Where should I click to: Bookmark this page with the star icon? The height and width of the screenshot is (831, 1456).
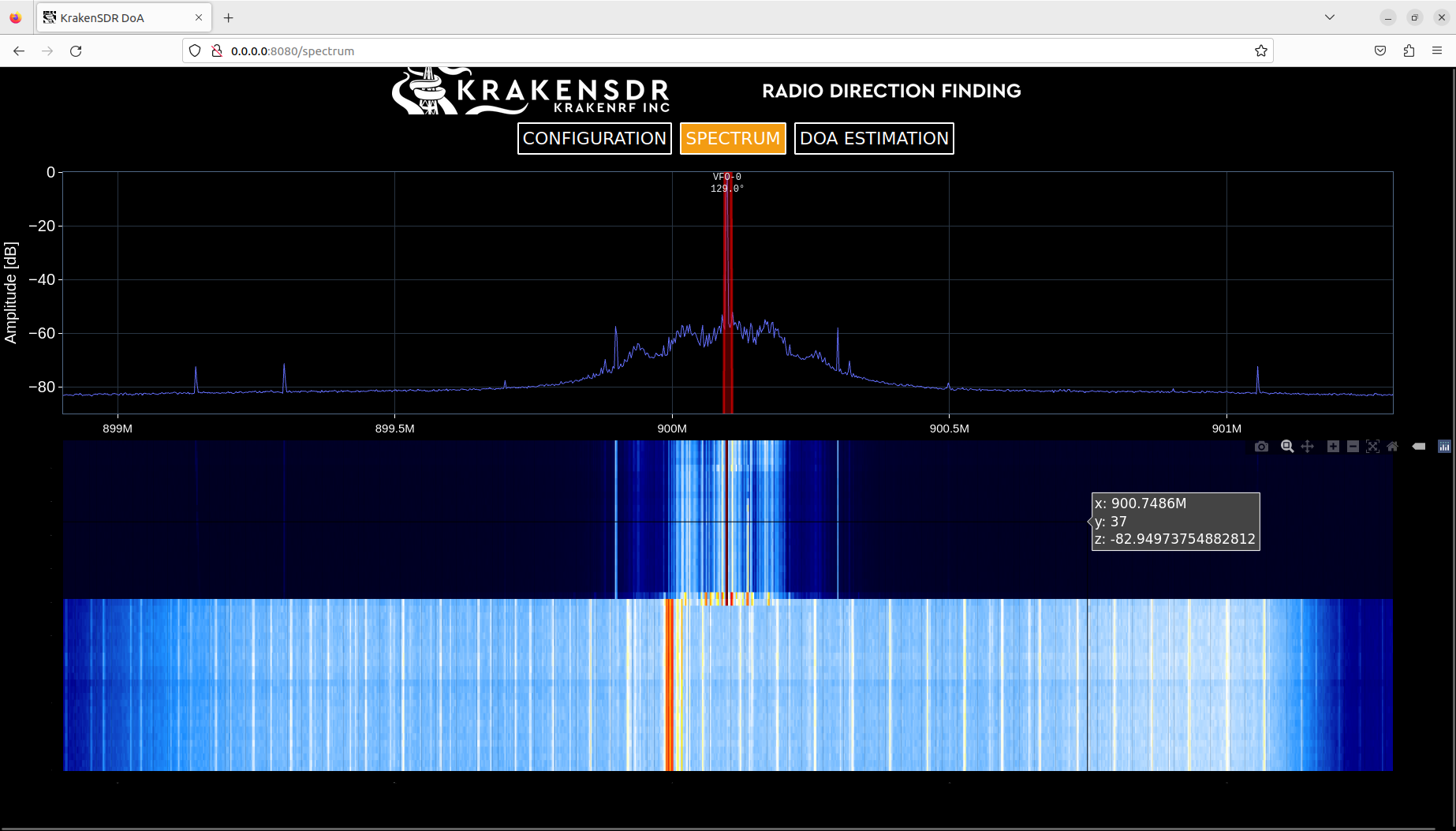[1261, 51]
